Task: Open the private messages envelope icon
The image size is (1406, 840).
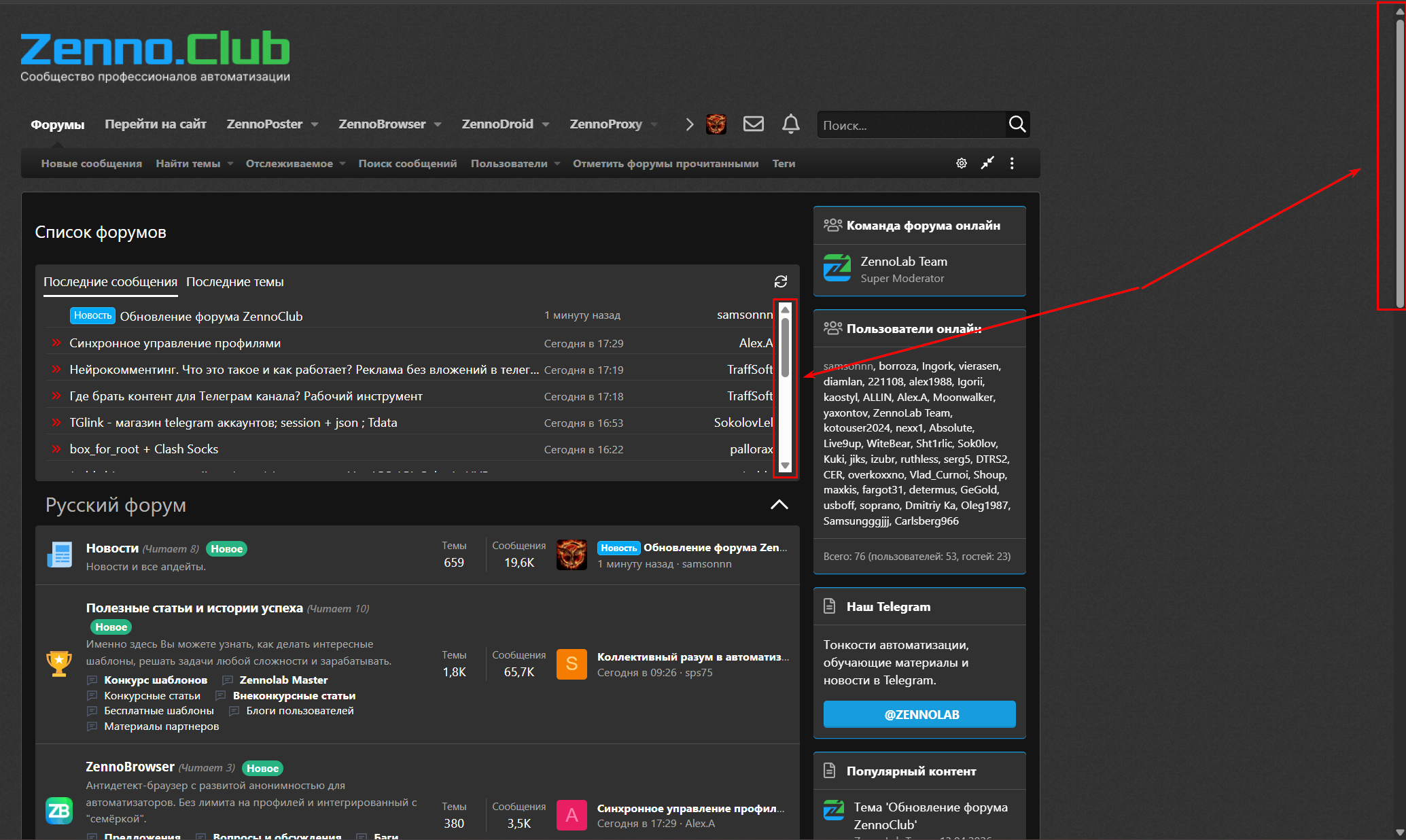Action: (x=753, y=124)
